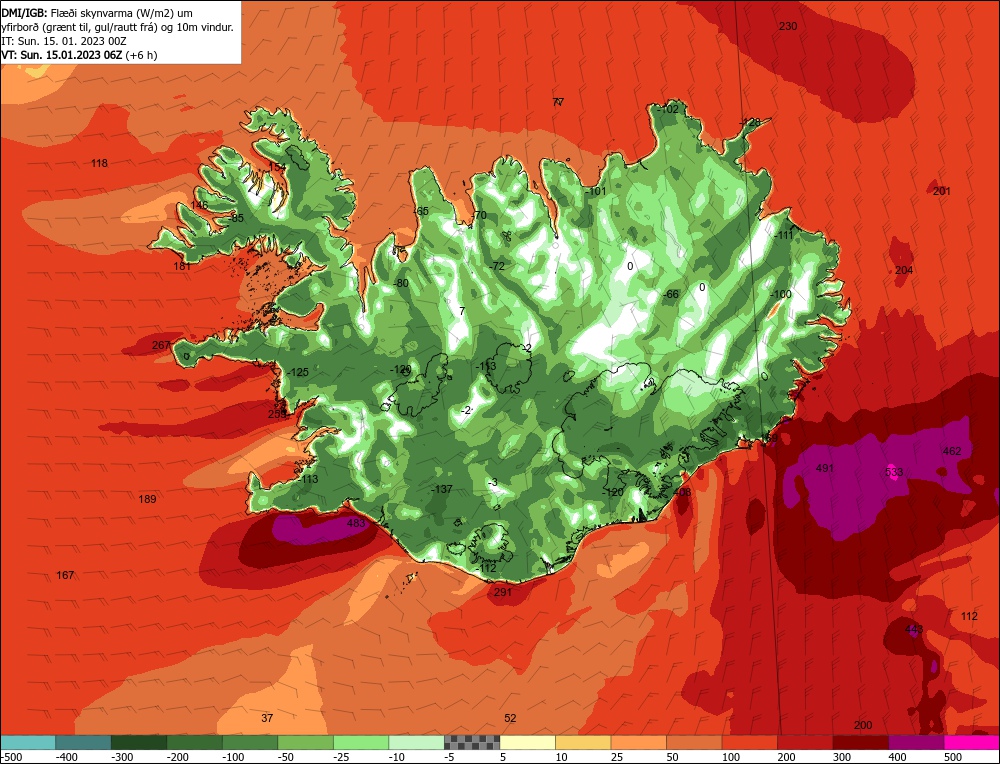Viewport: 1000px width, 764px height.
Task: Click the darkest green -300 to -200 legend swatch
Action: coord(139,742)
